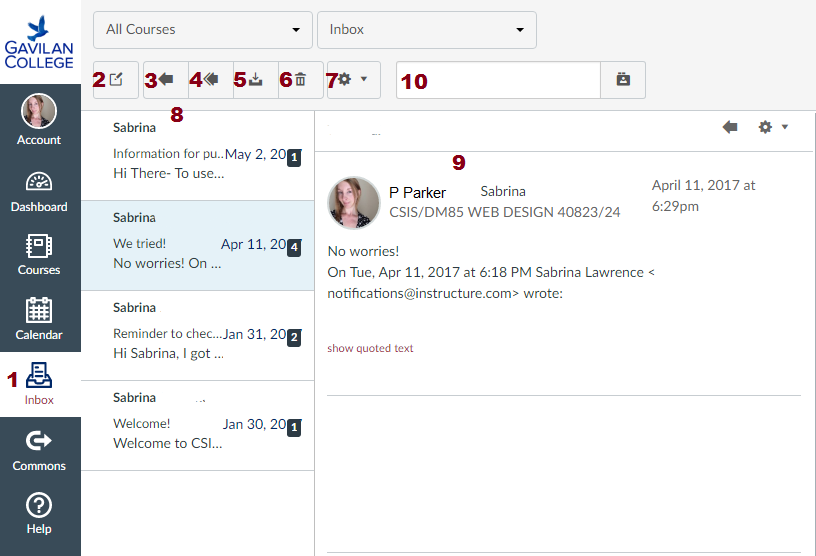Delete the conversation with trash icon
The image size is (816, 556).
tap(300, 80)
